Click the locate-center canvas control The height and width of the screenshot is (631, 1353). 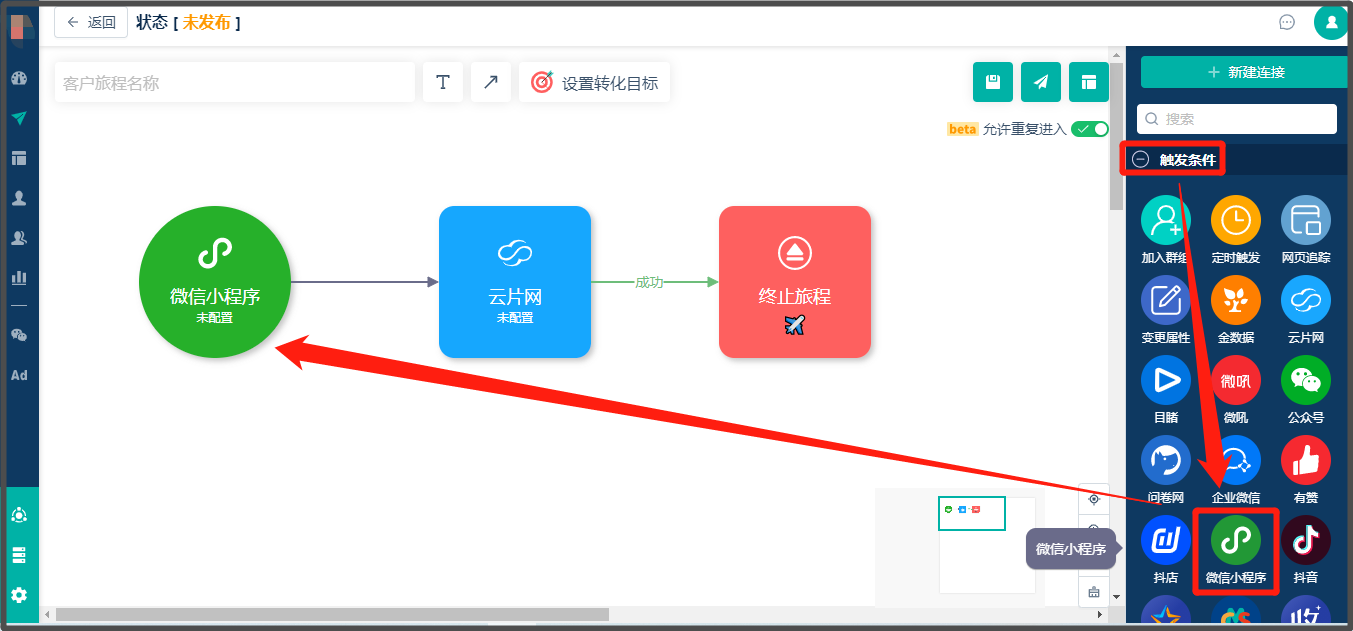coord(1094,499)
